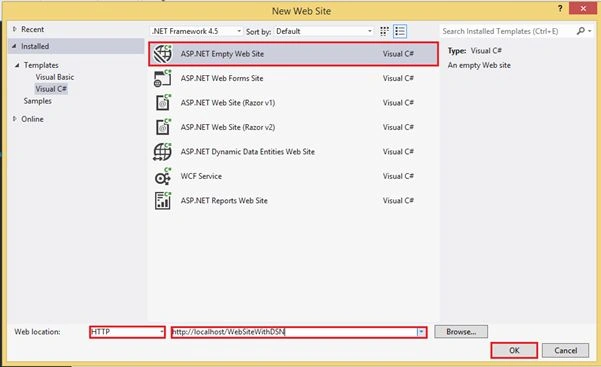This screenshot has width=601, height=367.
Task: Click the ASP.NET Reports Web Site icon
Action: 163,201
